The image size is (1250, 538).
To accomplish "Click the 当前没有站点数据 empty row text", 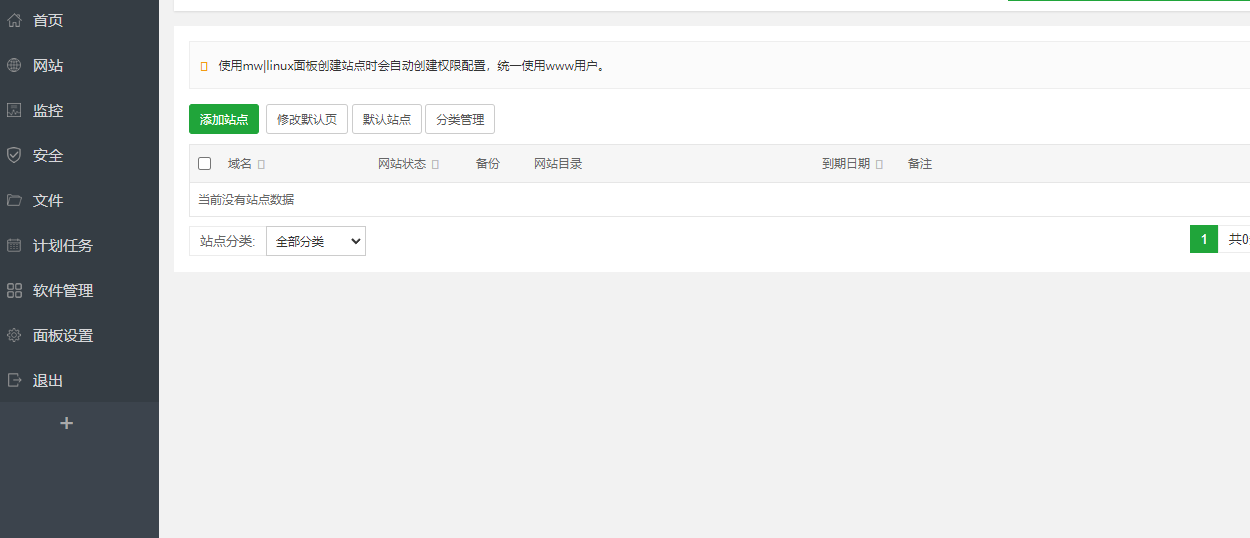I will point(246,200).
